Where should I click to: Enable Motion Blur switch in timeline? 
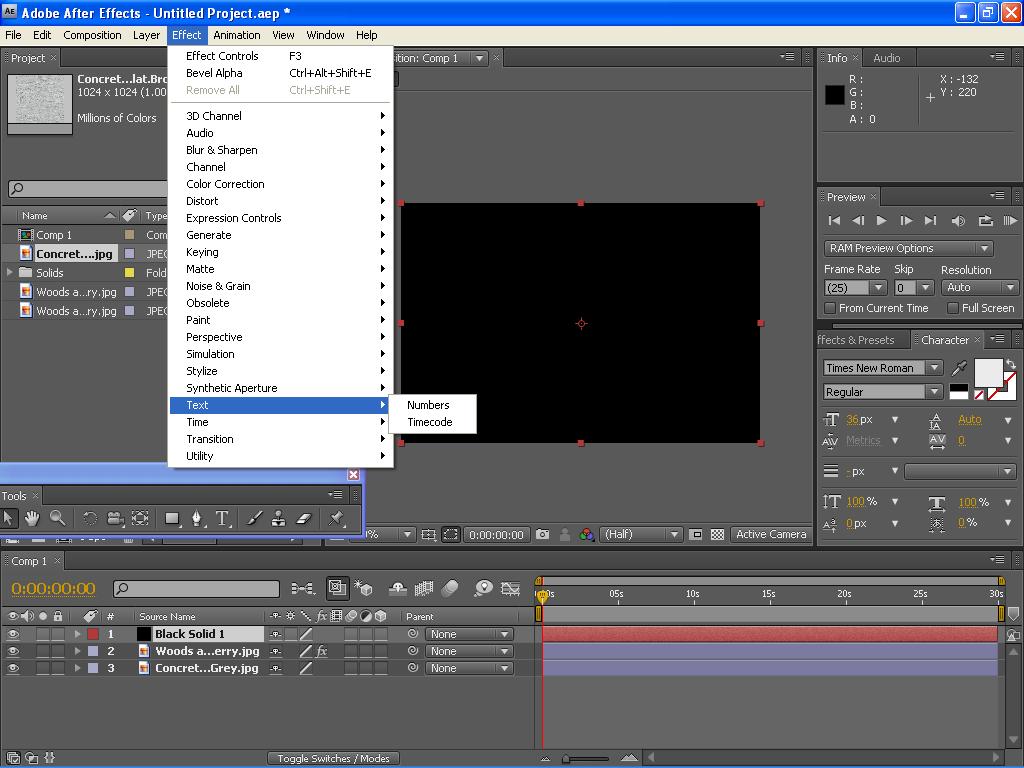point(451,588)
